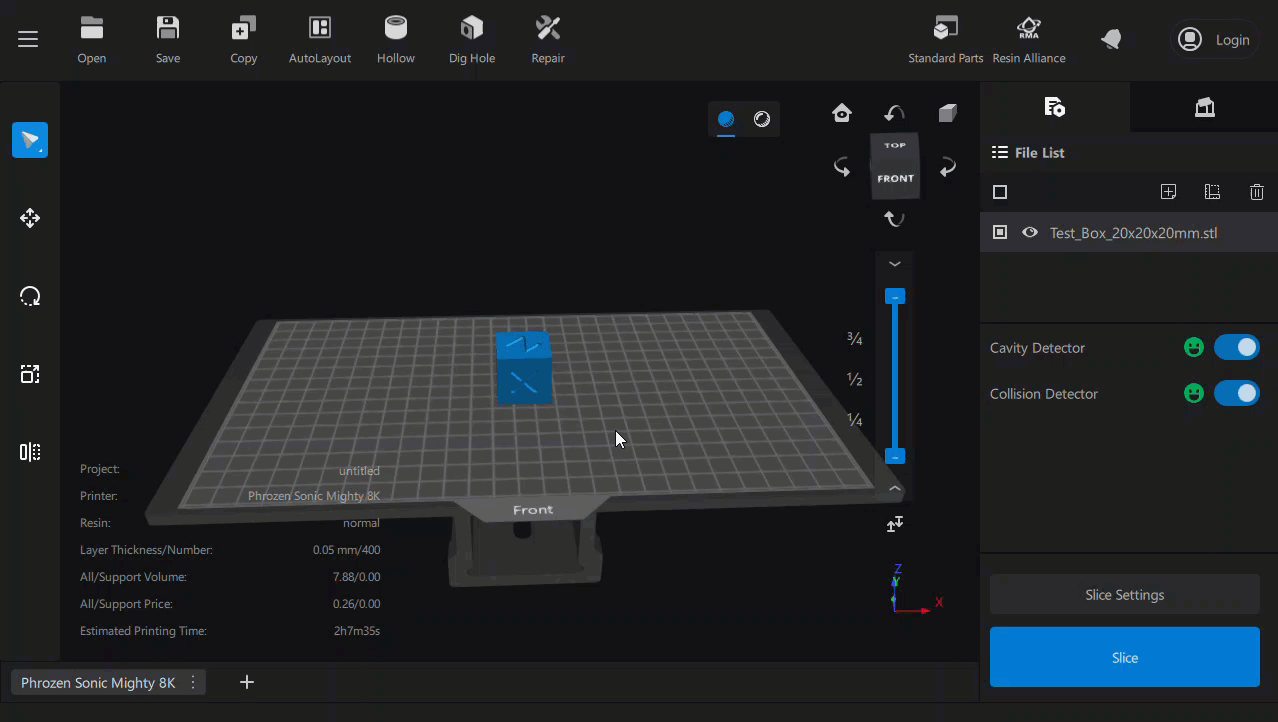Open the hamburger main menu

28,39
